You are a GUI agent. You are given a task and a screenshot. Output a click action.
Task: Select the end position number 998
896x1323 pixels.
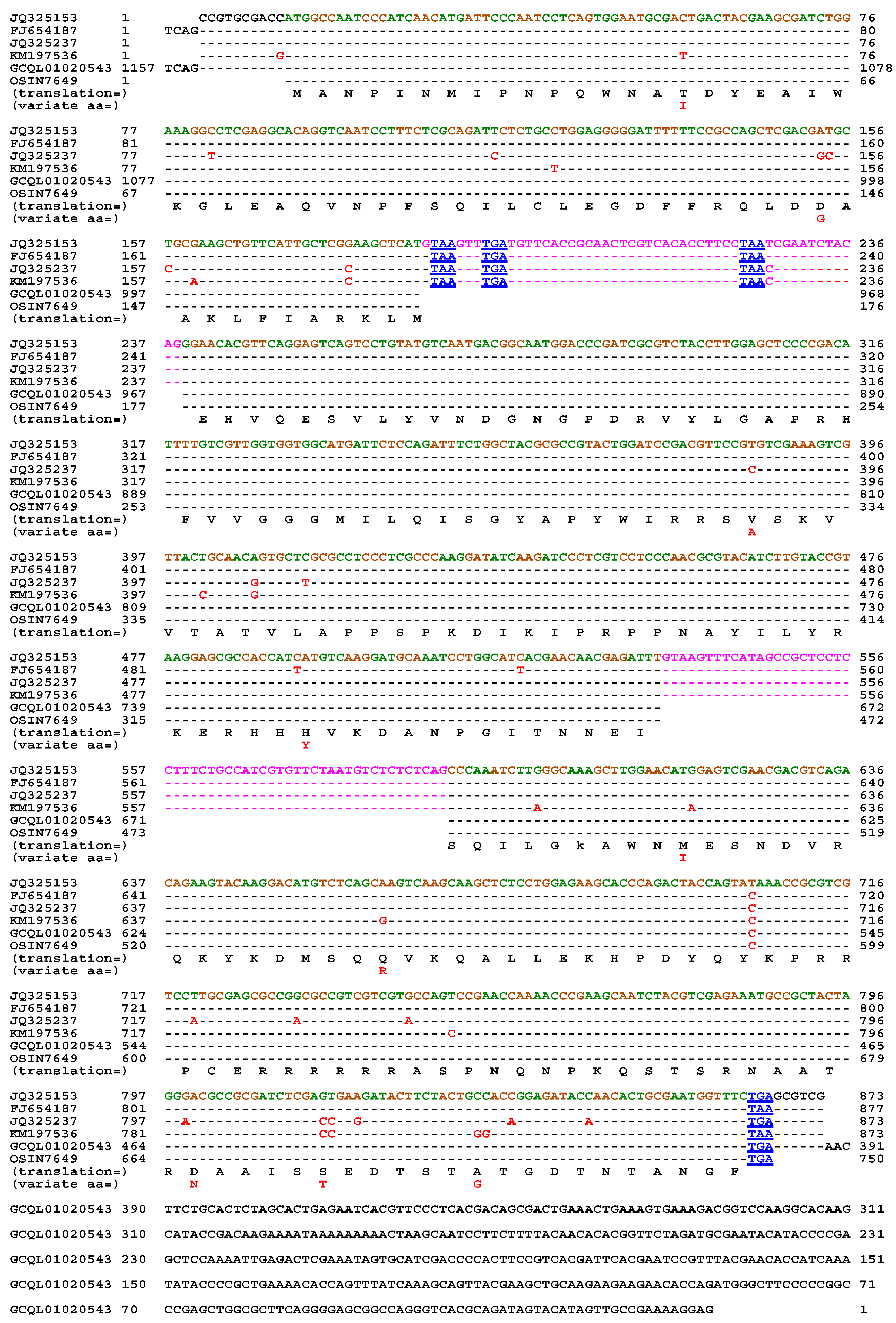pyautogui.click(x=872, y=181)
